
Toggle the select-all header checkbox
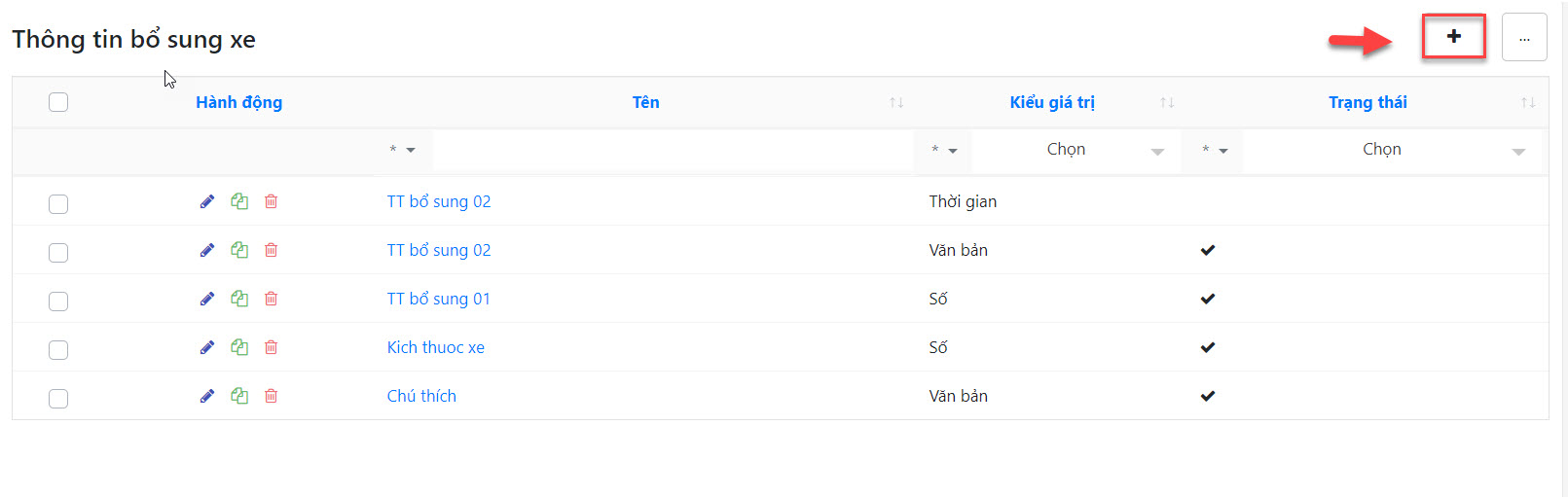(58, 102)
